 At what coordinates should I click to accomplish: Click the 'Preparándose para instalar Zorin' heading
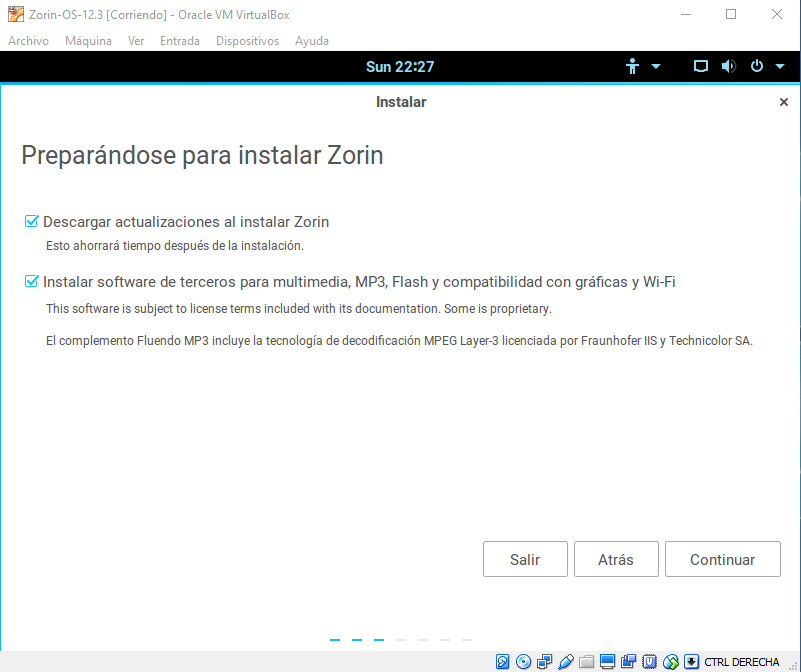202,155
